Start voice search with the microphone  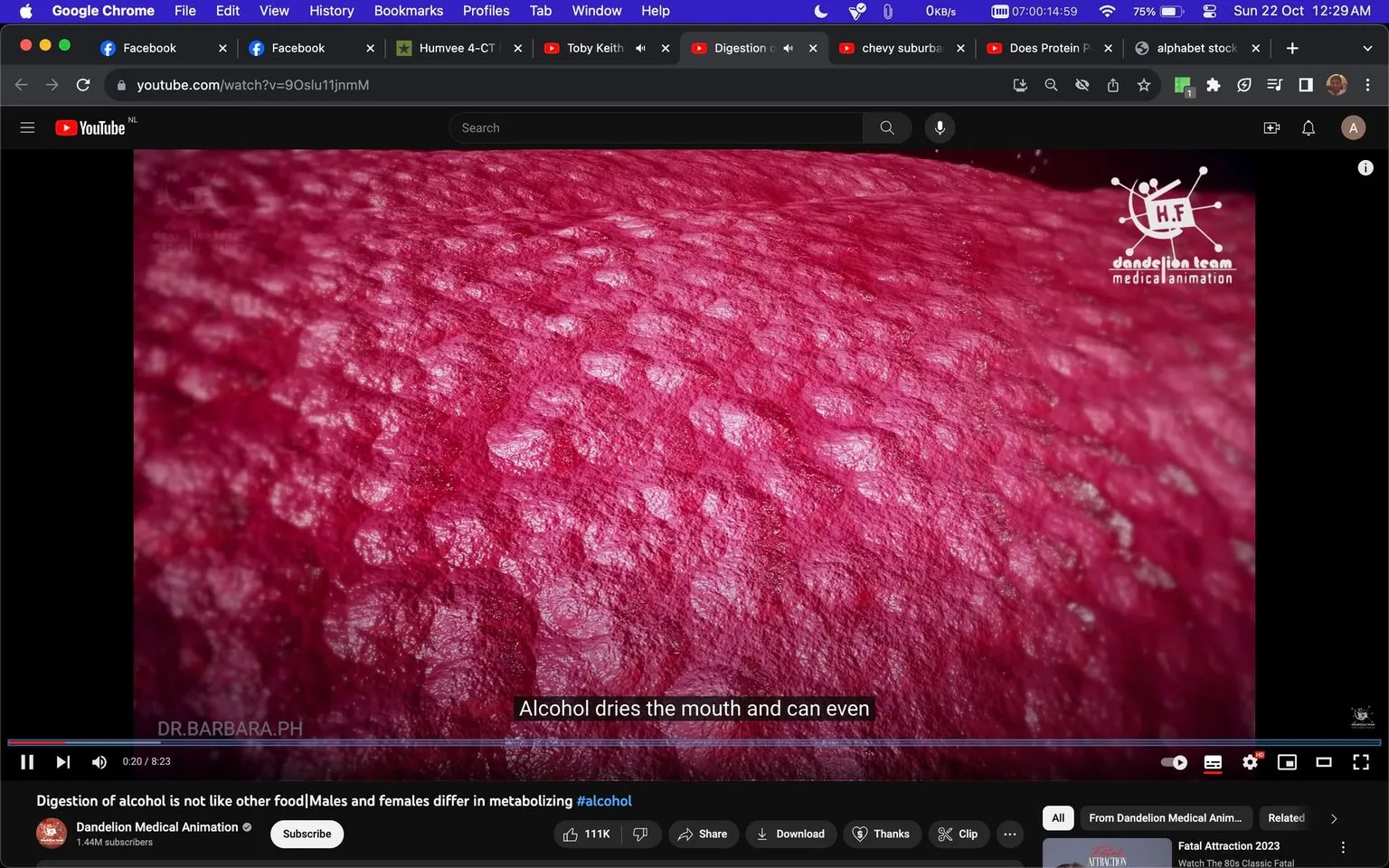[x=940, y=127]
